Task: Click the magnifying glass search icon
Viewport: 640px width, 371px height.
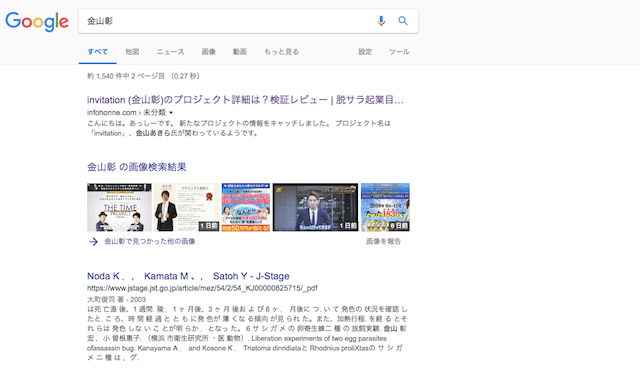Action: (403, 21)
